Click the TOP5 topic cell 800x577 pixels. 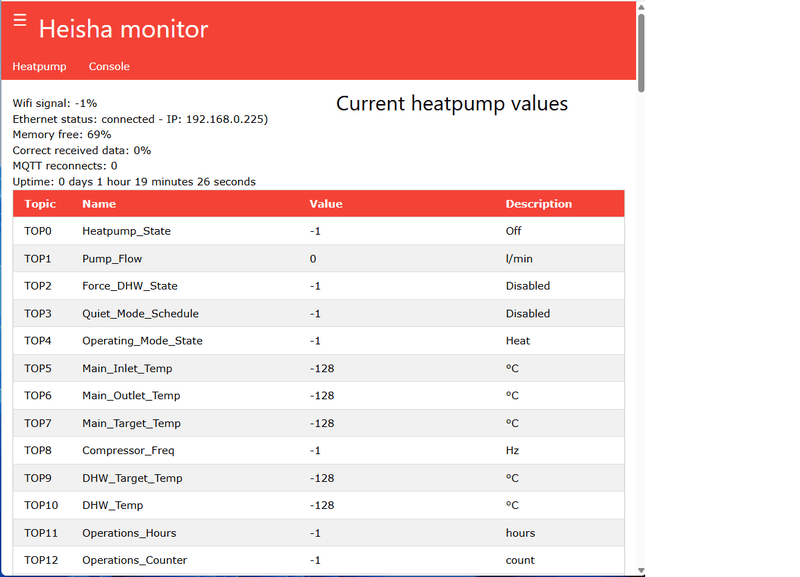38,368
